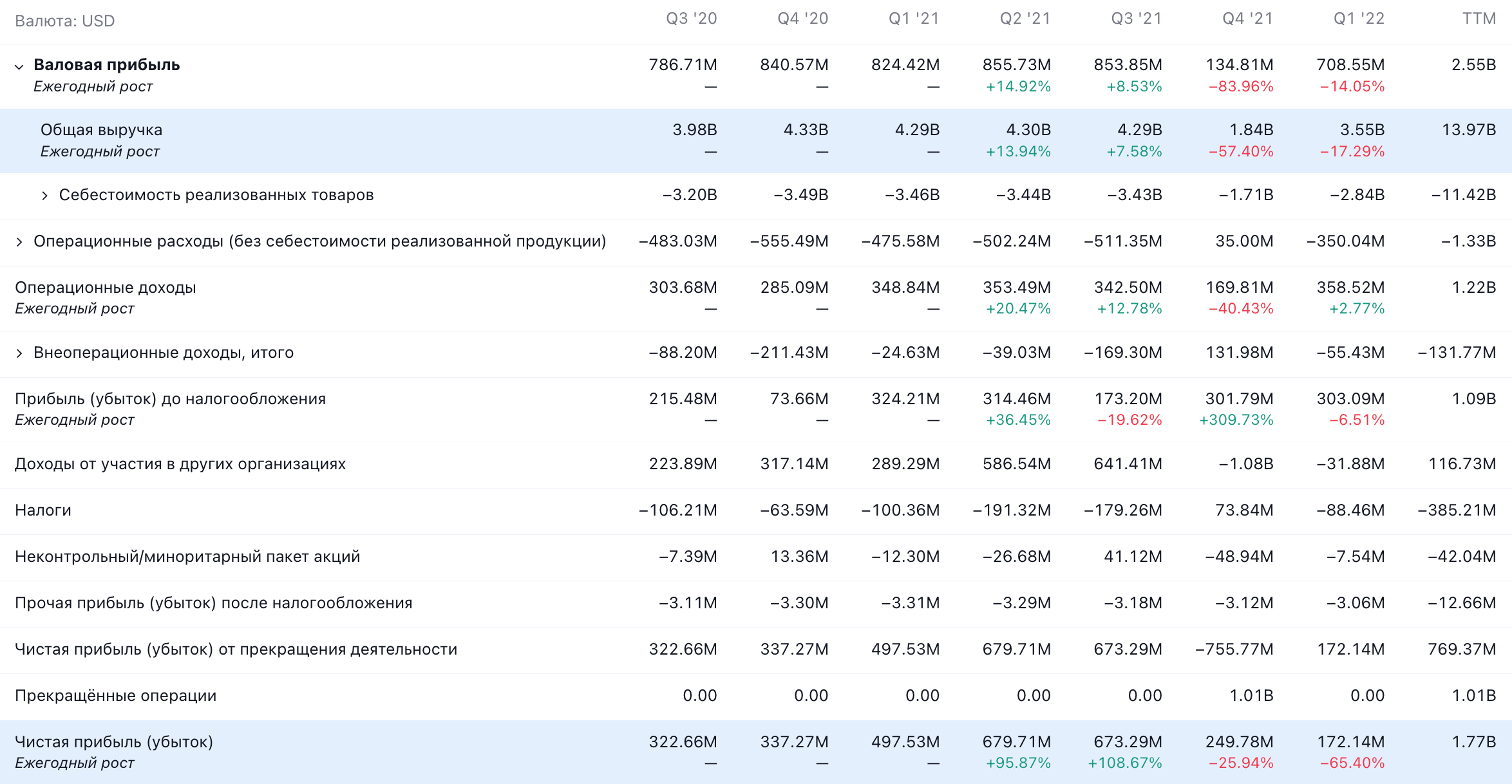Image resolution: width=1512 pixels, height=784 pixels.
Task: Click equity income value −1.08B
Action: coord(1246,464)
